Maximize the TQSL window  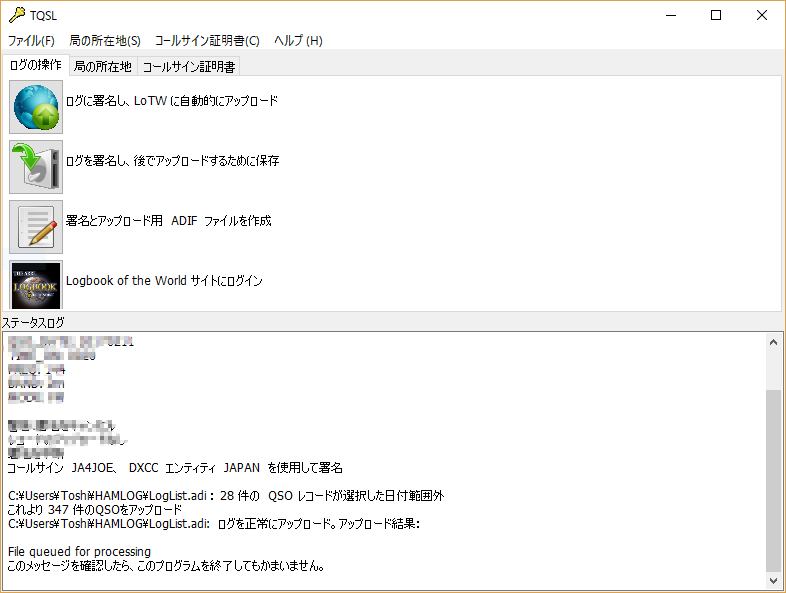716,16
